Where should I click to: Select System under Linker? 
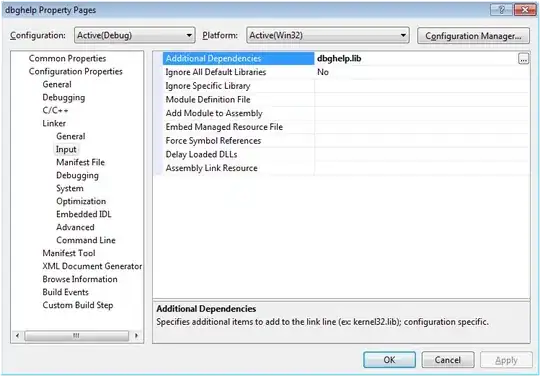[x=70, y=188]
